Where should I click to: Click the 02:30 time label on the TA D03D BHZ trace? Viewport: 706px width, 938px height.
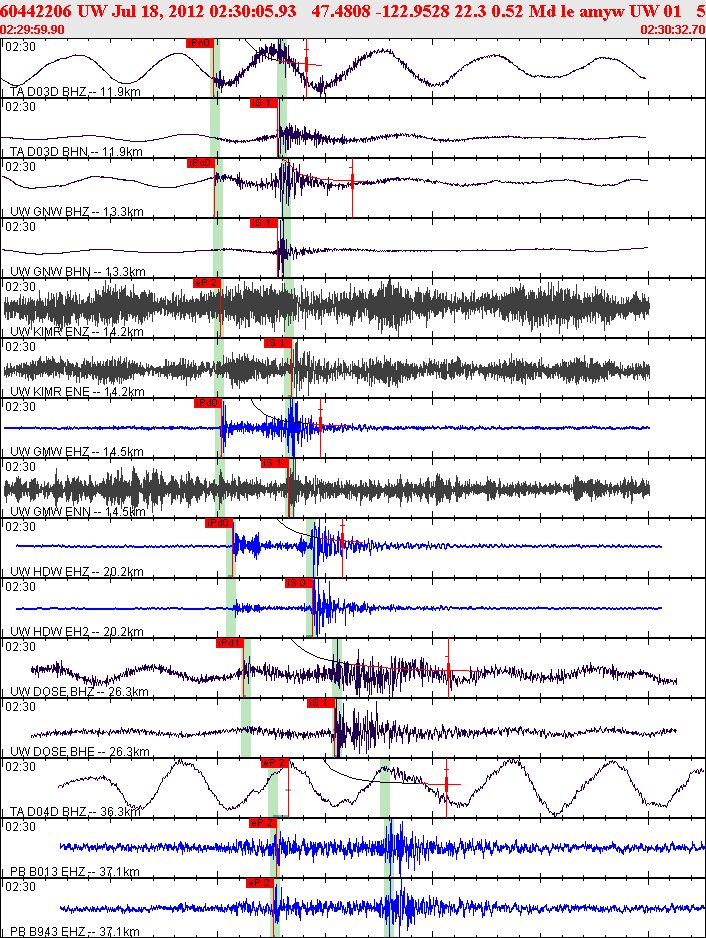point(20,47)
